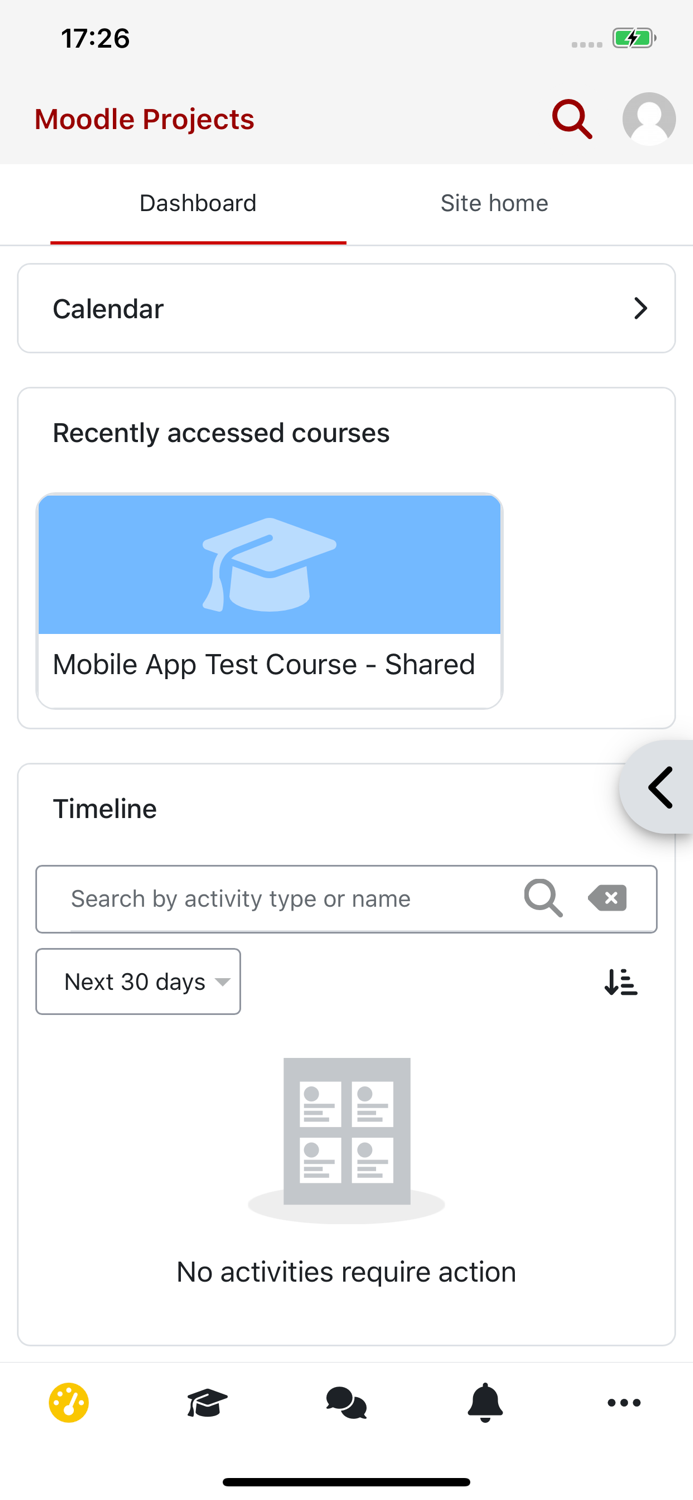Open your user profile avatar
The height and width of the screenshot is (1500, 693).
point(648,119)
